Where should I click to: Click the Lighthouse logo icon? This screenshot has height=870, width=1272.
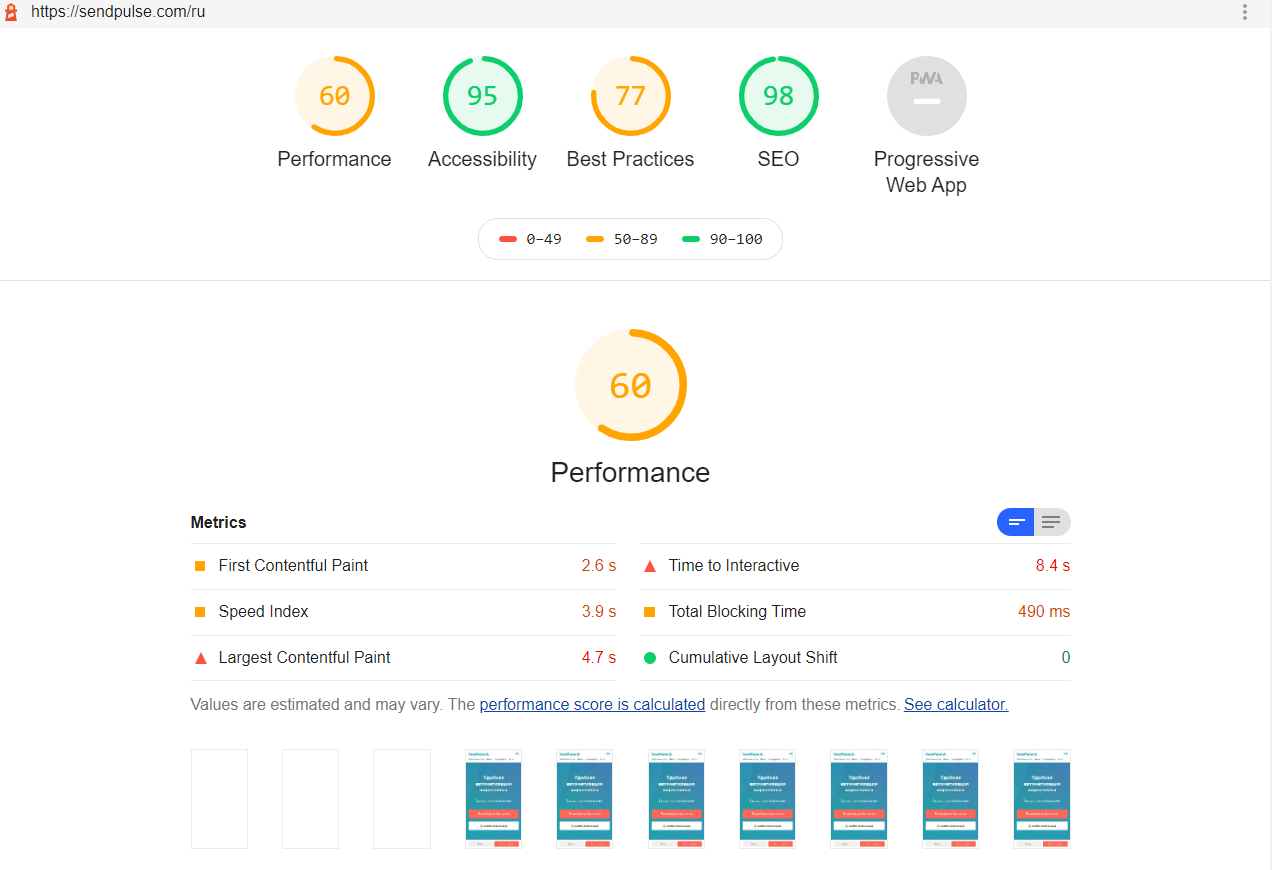tap(12, 13)
